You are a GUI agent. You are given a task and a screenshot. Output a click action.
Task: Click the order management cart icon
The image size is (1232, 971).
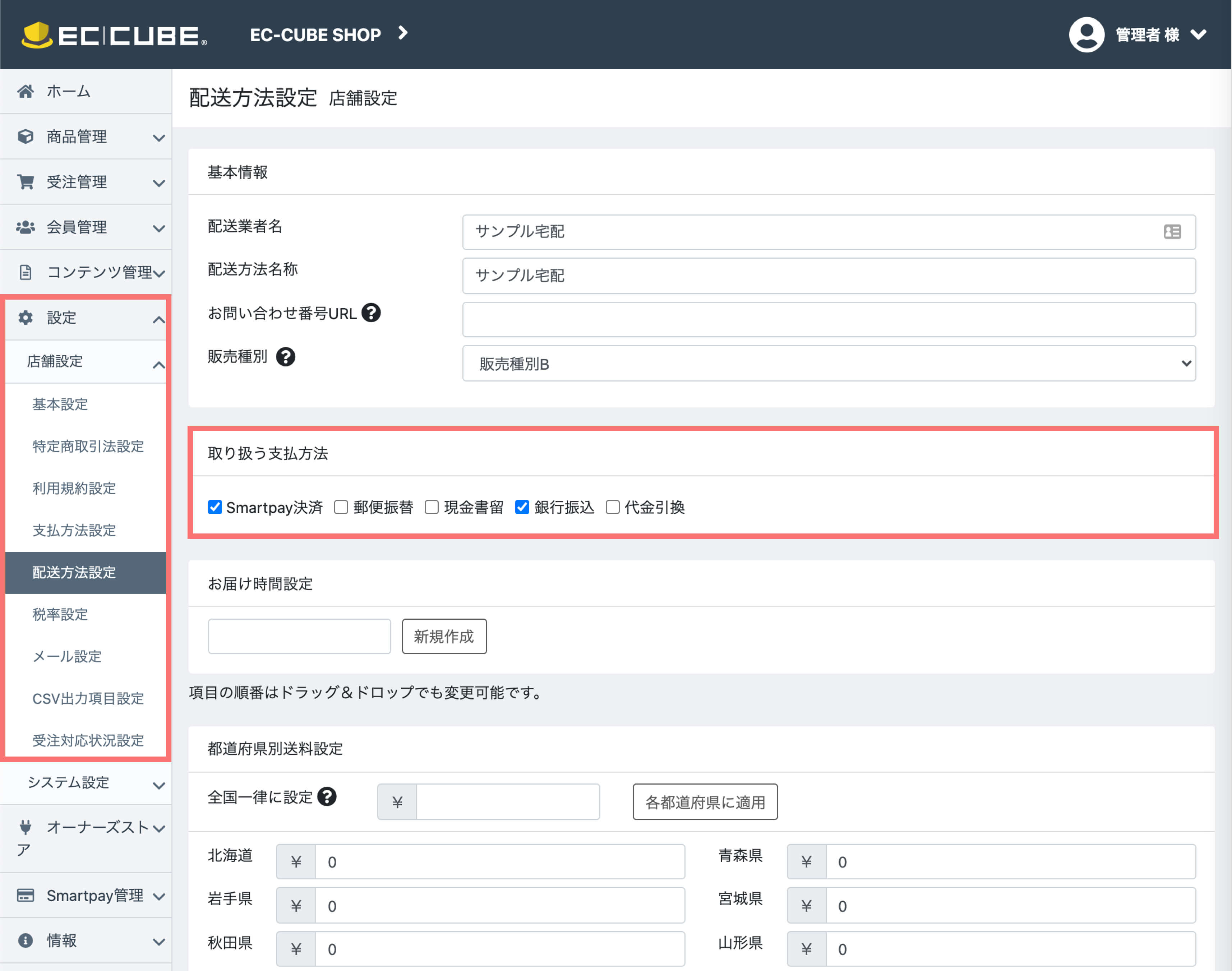point(25,182)
